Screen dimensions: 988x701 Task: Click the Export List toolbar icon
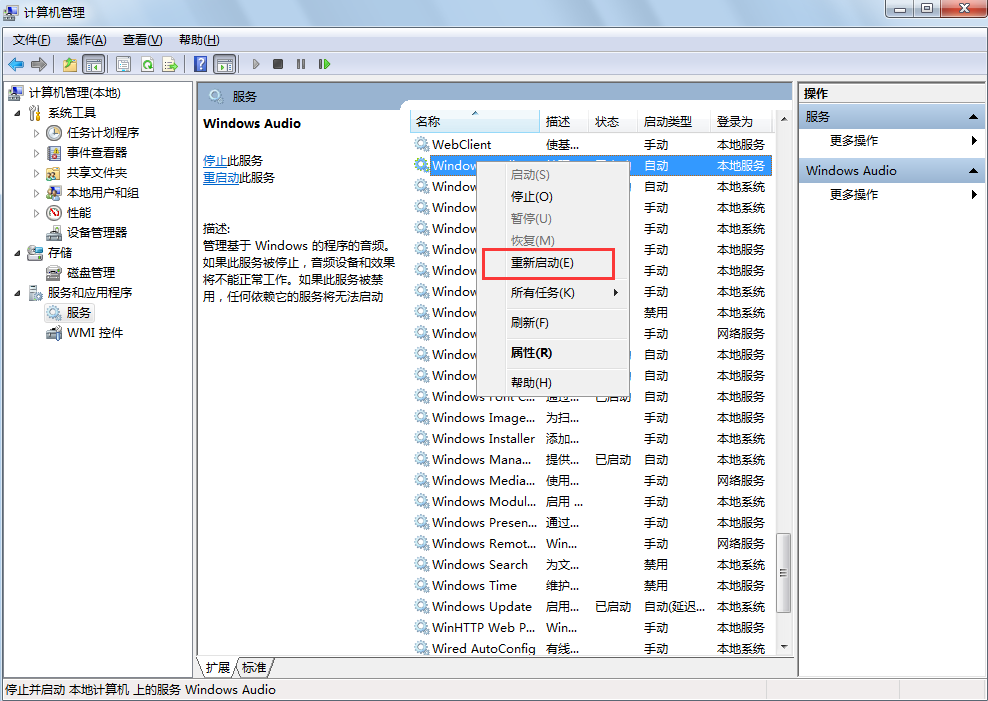(170, 64)
